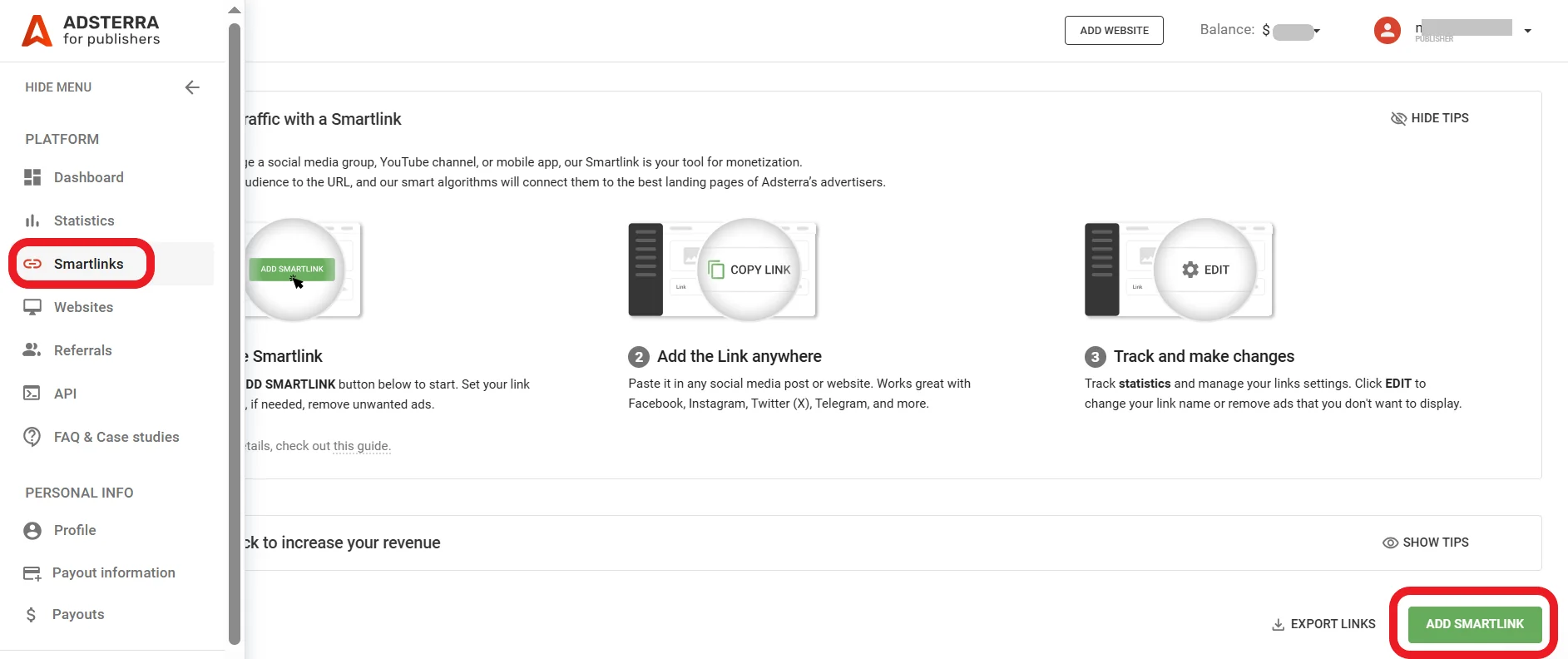Open FAQ via the question-mark icon
The image size is (1568, 659).
pyautogui.click(x=32, y=436)
